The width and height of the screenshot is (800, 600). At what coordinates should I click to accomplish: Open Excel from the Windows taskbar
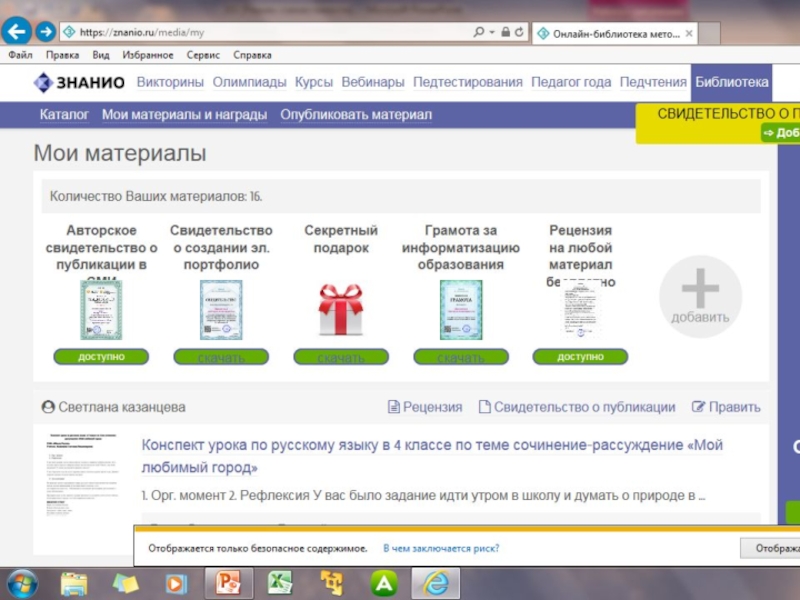coord(280,583)
